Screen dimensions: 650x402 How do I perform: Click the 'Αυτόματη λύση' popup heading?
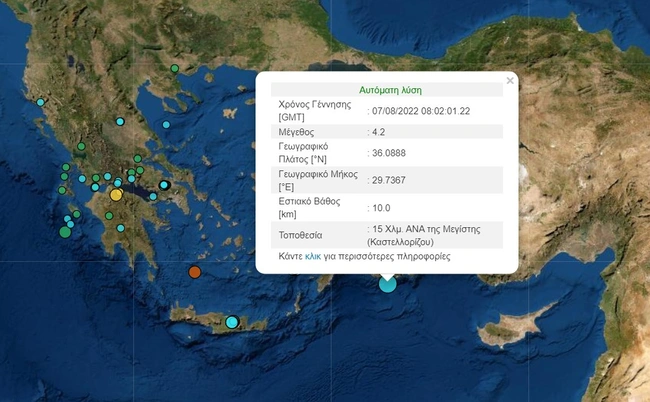pos(389,89)
